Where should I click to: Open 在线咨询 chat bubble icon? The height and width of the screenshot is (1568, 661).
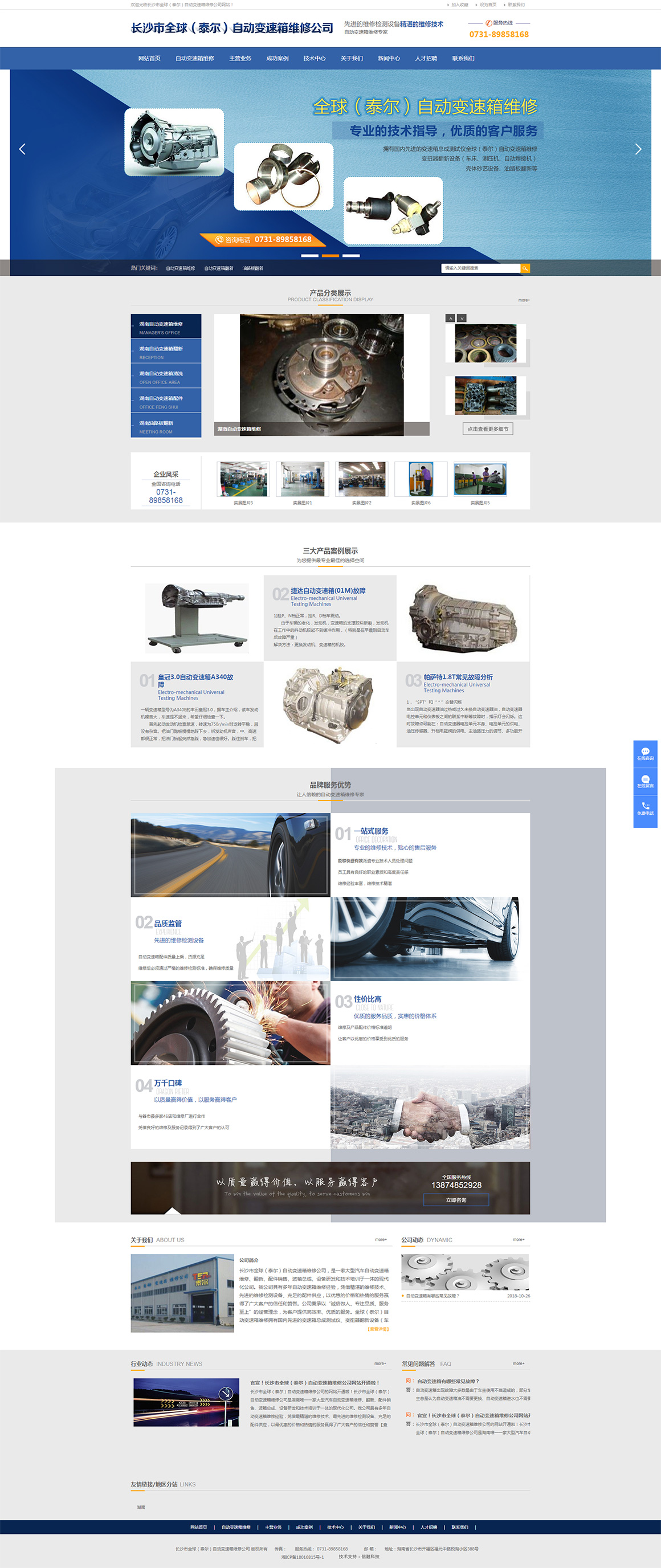[x=645, y=754]
